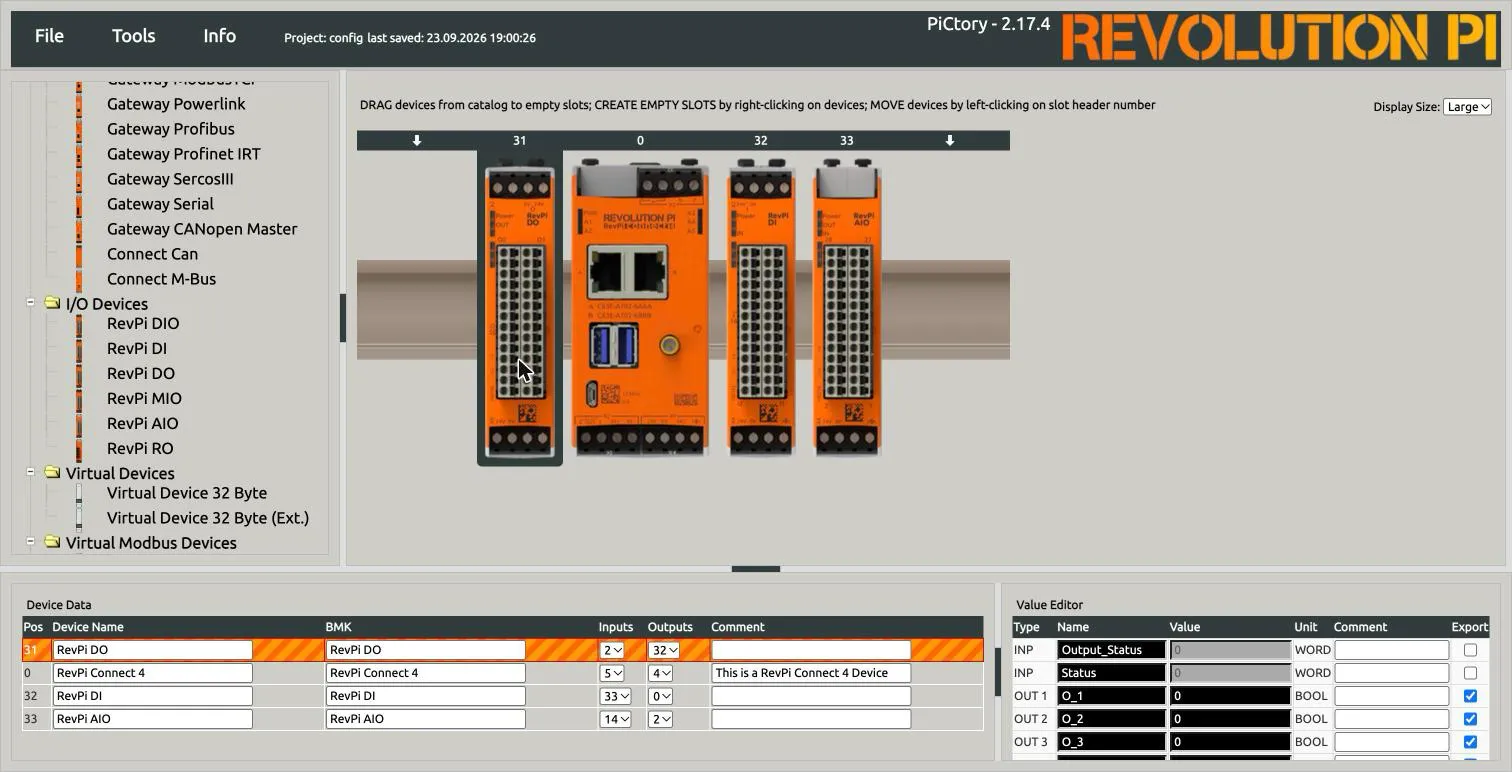Open the Display Size dropdown
The image size is (1512, 772).
1467,106
